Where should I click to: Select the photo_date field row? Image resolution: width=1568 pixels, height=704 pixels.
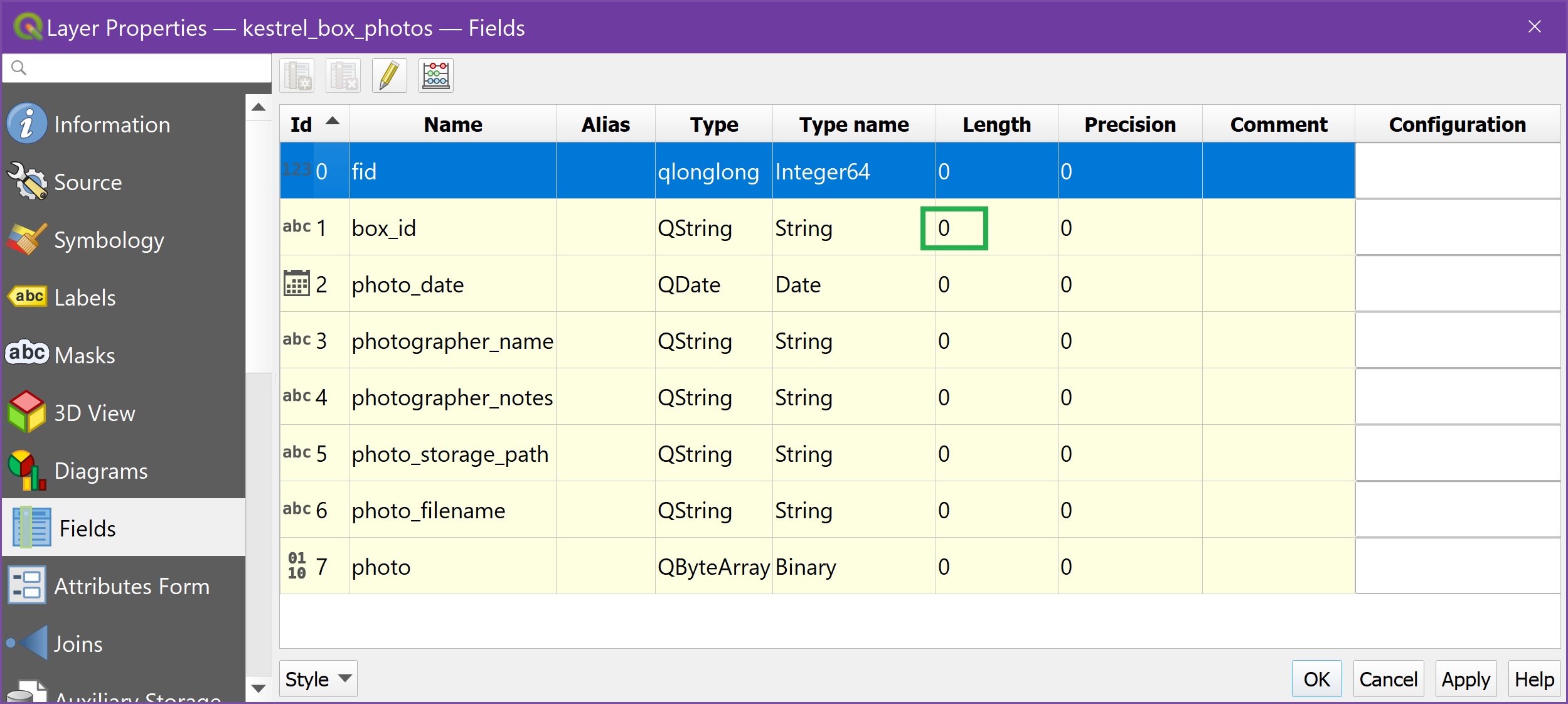tap(452, 284)
